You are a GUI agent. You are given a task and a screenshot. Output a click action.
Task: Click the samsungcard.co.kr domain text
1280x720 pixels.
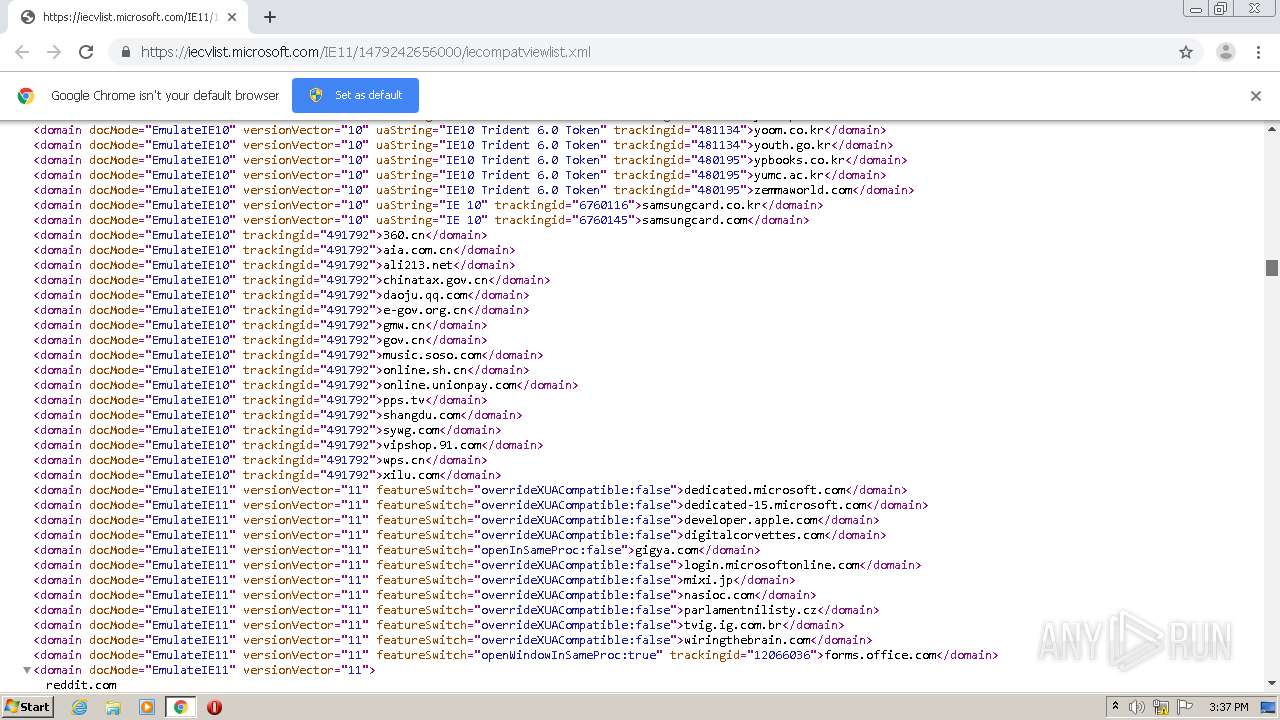click(701, 205)
